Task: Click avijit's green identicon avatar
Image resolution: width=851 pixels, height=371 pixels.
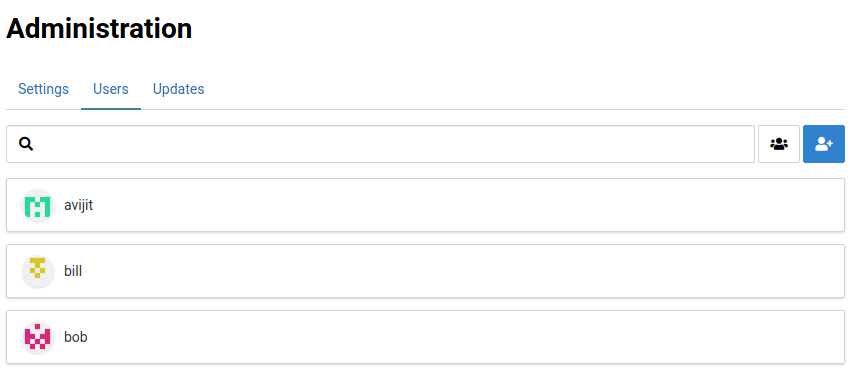Action: pyautogui.click(x=38, y=206)
